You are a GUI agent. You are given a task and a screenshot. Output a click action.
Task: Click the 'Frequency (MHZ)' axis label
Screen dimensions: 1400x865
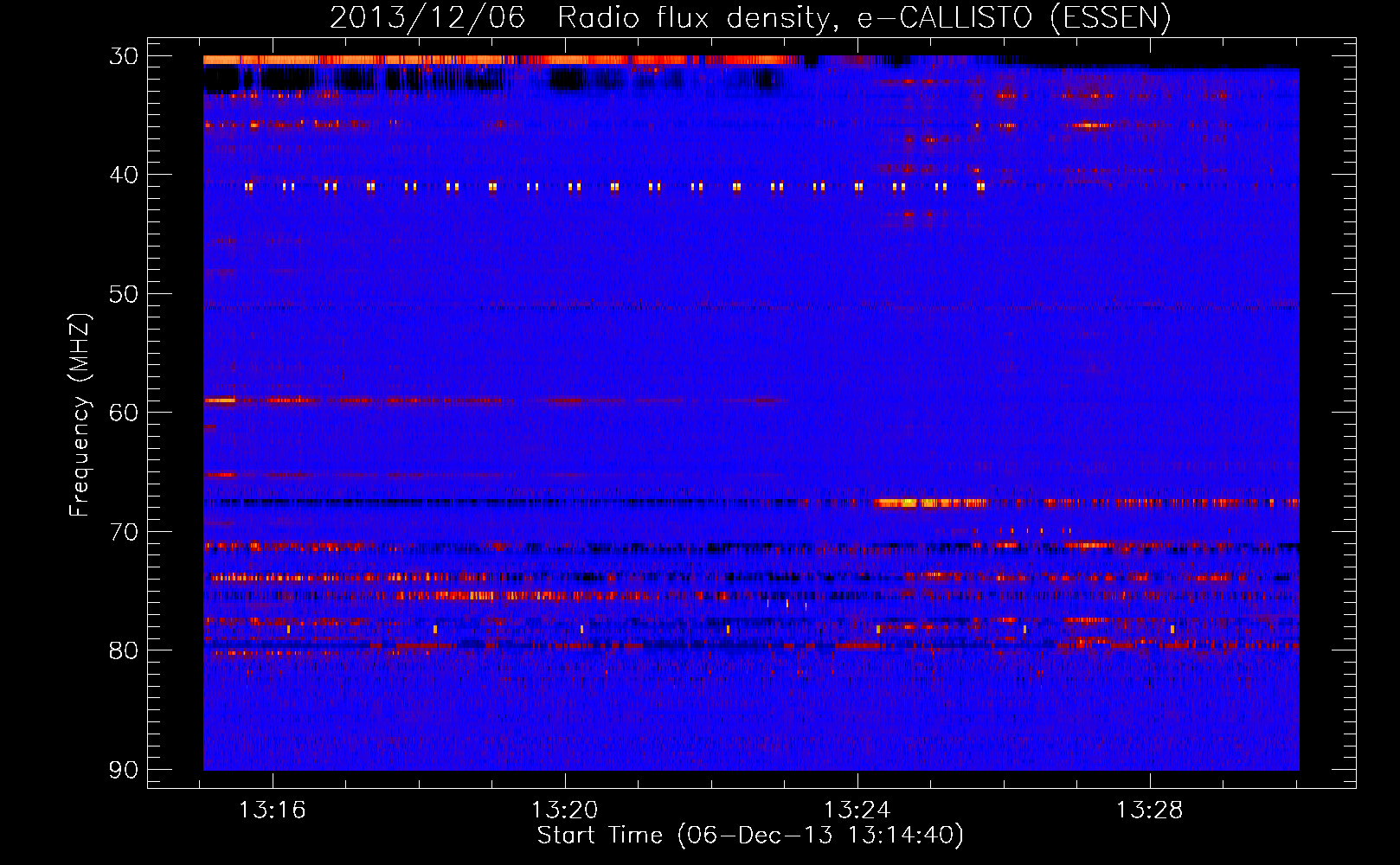(x=80, y=415)
